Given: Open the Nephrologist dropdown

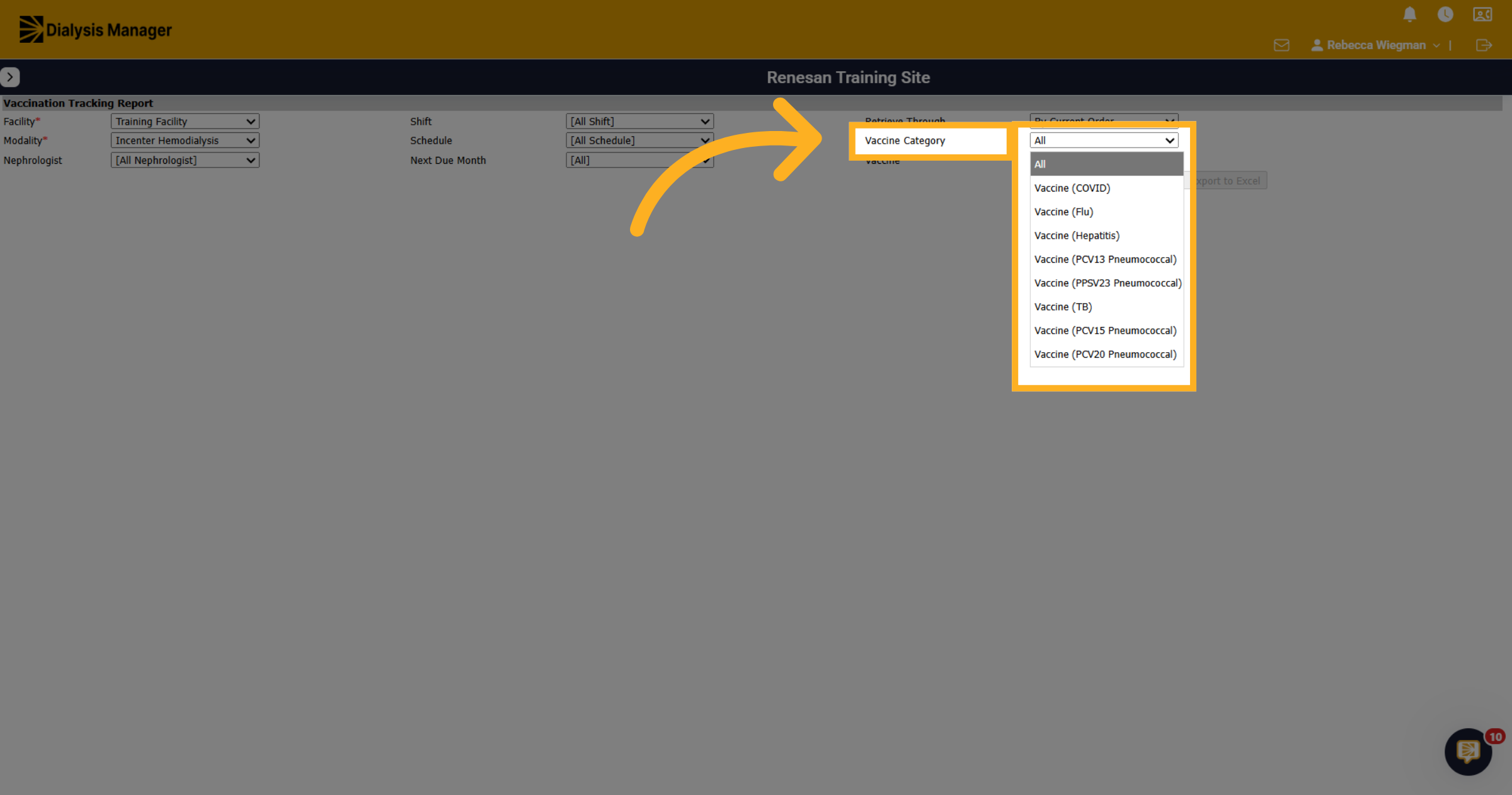Looking at the screenshot, I should 185,160.
